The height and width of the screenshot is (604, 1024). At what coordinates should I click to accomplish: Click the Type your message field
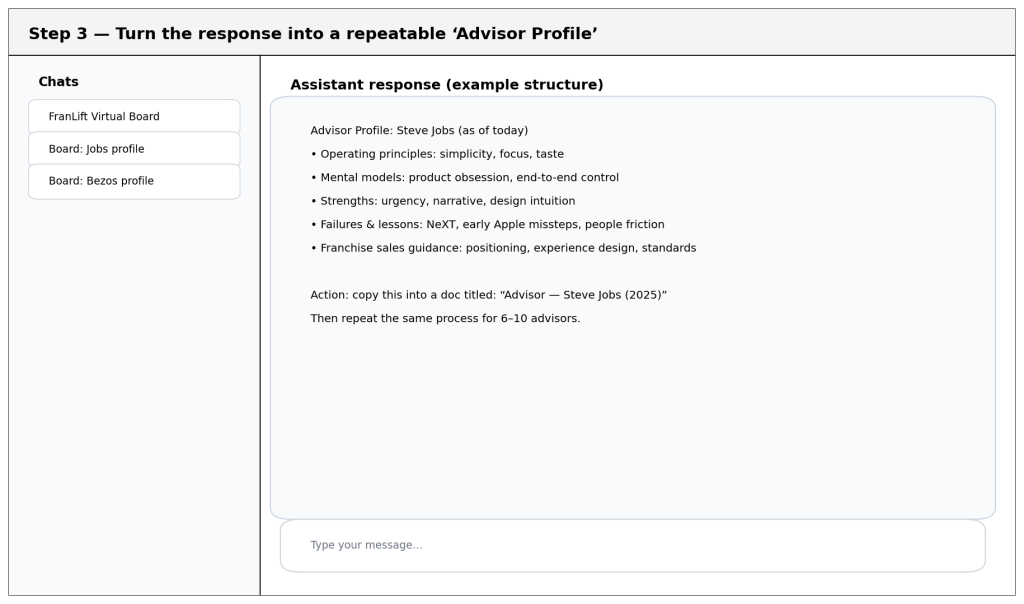[x=632, y=545]
